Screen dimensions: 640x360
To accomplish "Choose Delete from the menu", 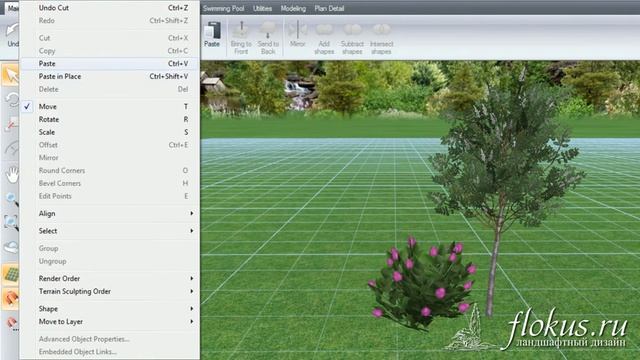I will (x=110, y=89).
